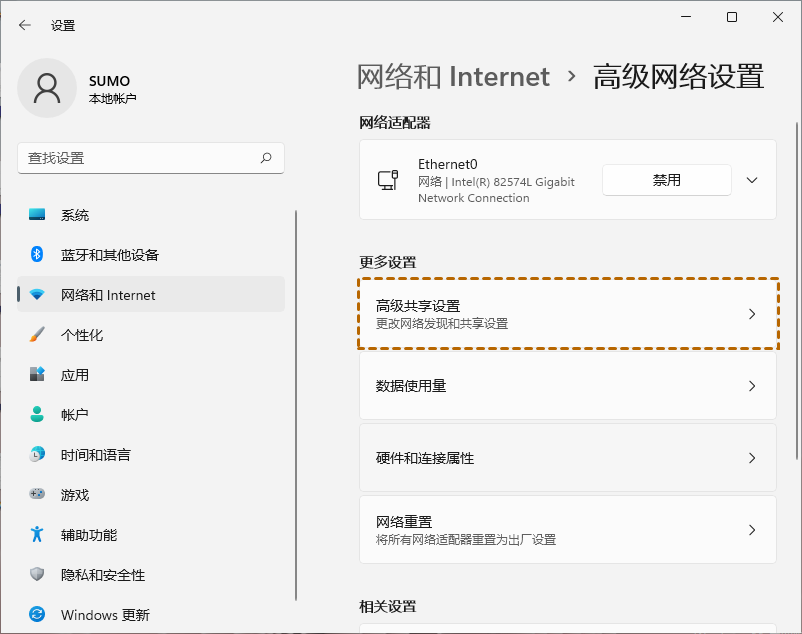This screenshot has width=802, height=634.
Task: Expand the Ethernet0 adapter details chevron
Action: (752, 180)
